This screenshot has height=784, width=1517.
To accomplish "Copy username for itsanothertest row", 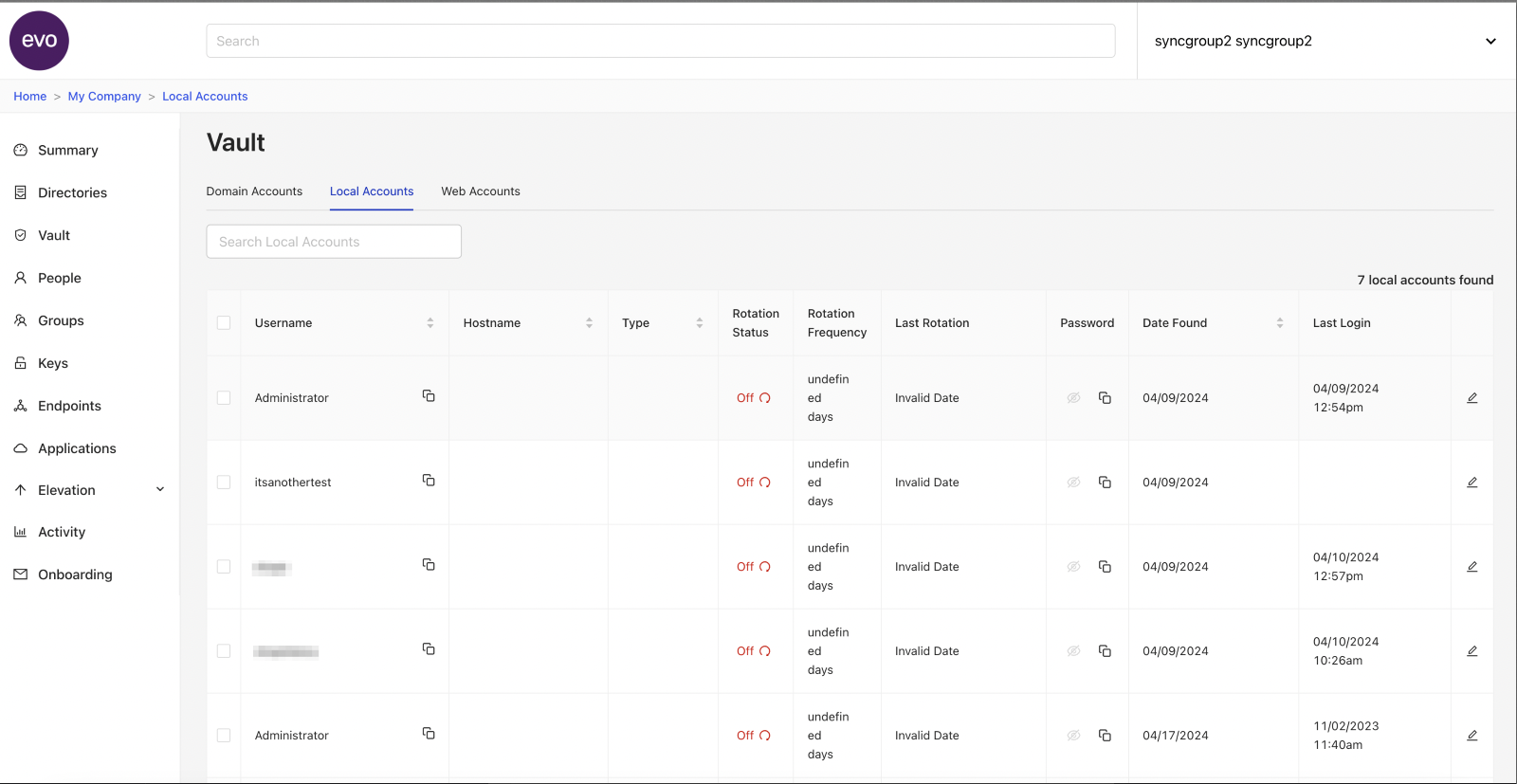I will click(429, 481).
